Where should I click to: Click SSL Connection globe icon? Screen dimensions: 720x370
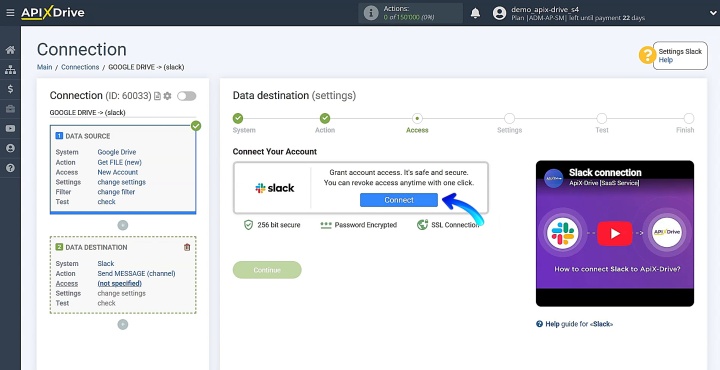click(422, 225)
